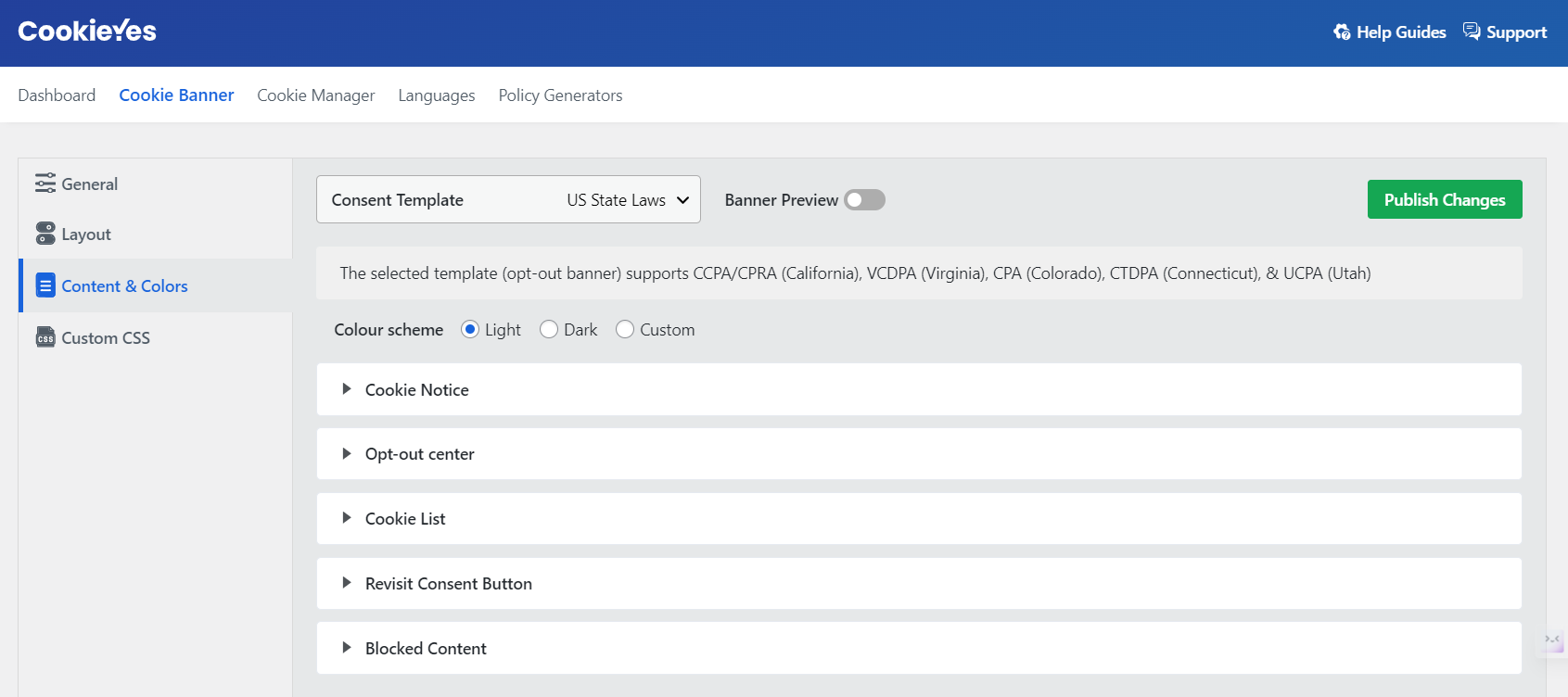
Task: Click the Custom CSS file icon
Action: [45, 337]
